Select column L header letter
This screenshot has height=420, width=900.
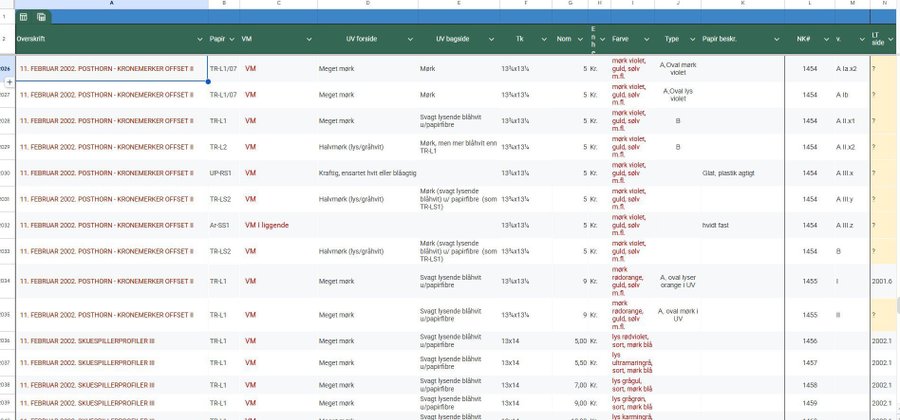tap(810, 4)
